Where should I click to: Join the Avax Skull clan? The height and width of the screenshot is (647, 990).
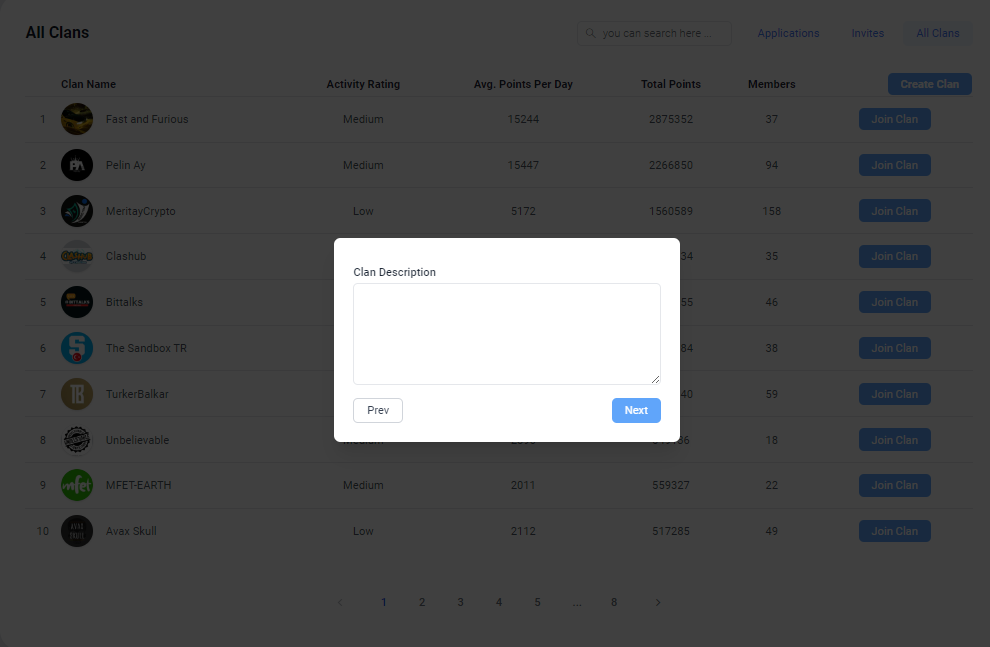point(895,531)
